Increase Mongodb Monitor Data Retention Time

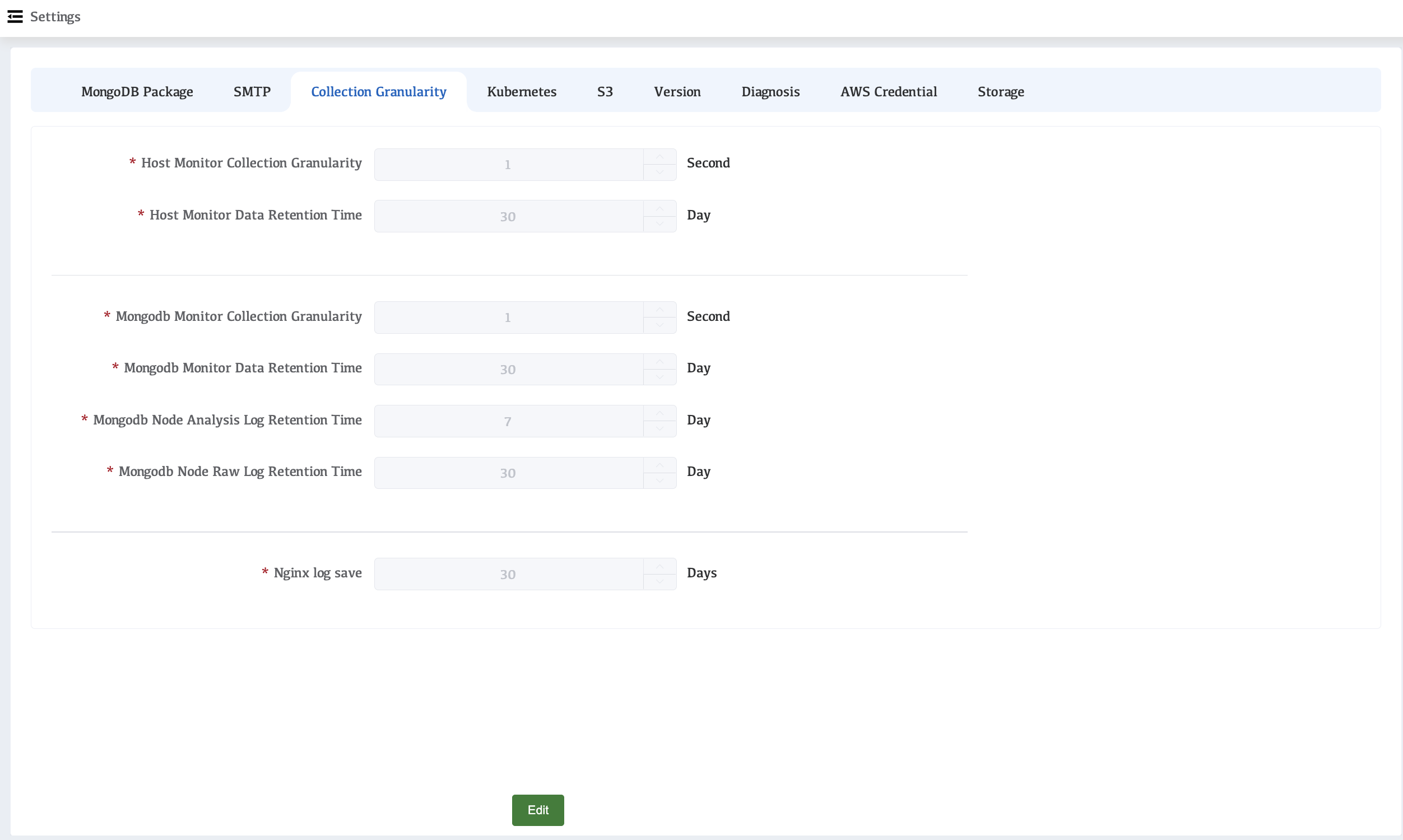[659, 362]
